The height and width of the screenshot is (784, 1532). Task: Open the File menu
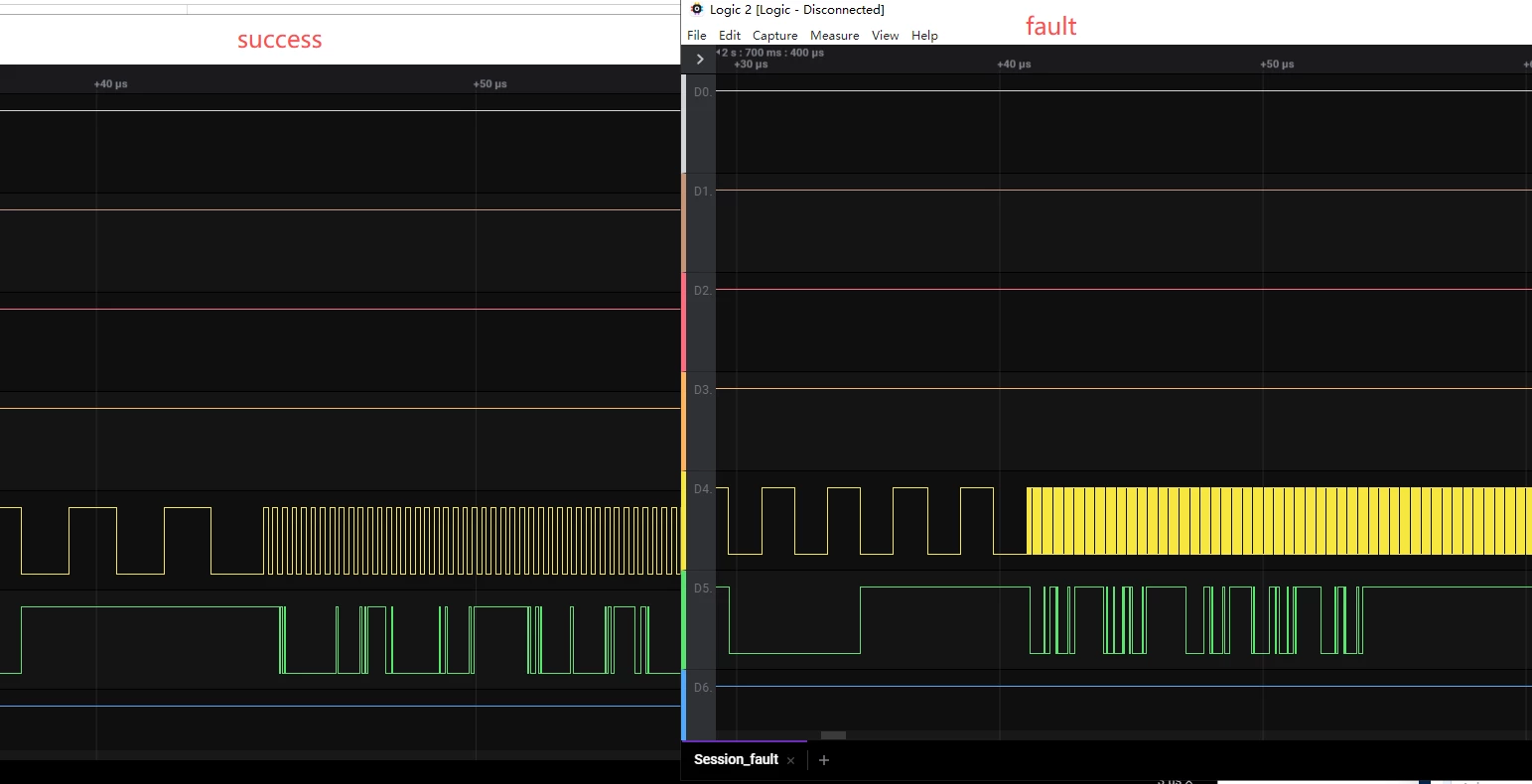[x=697, y=36]
